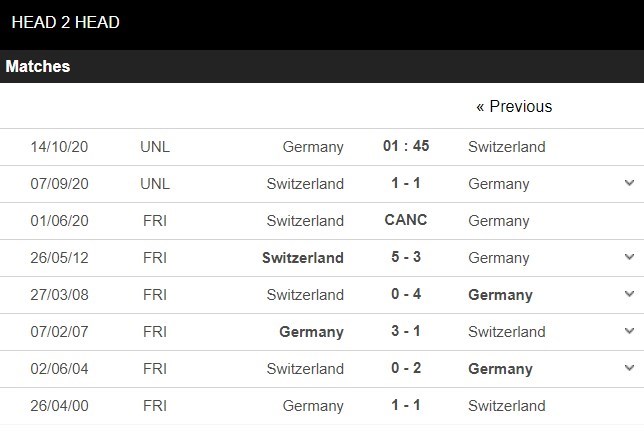Click bold Switzerland in the 26/05/12 row
This screenshot has height=434, width=644.
click(x=303, y=257)
